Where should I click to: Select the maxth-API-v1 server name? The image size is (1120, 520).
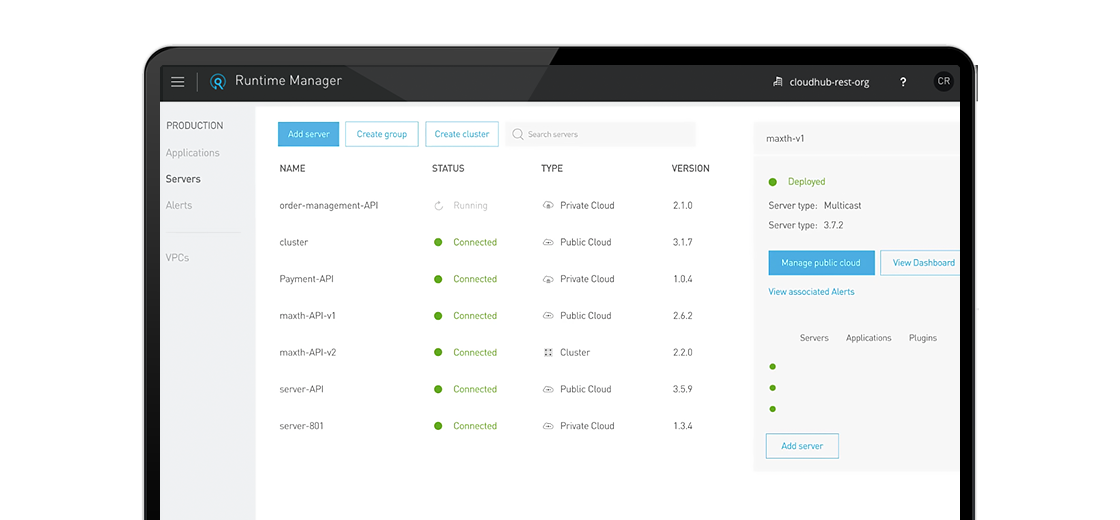(307, 316)
